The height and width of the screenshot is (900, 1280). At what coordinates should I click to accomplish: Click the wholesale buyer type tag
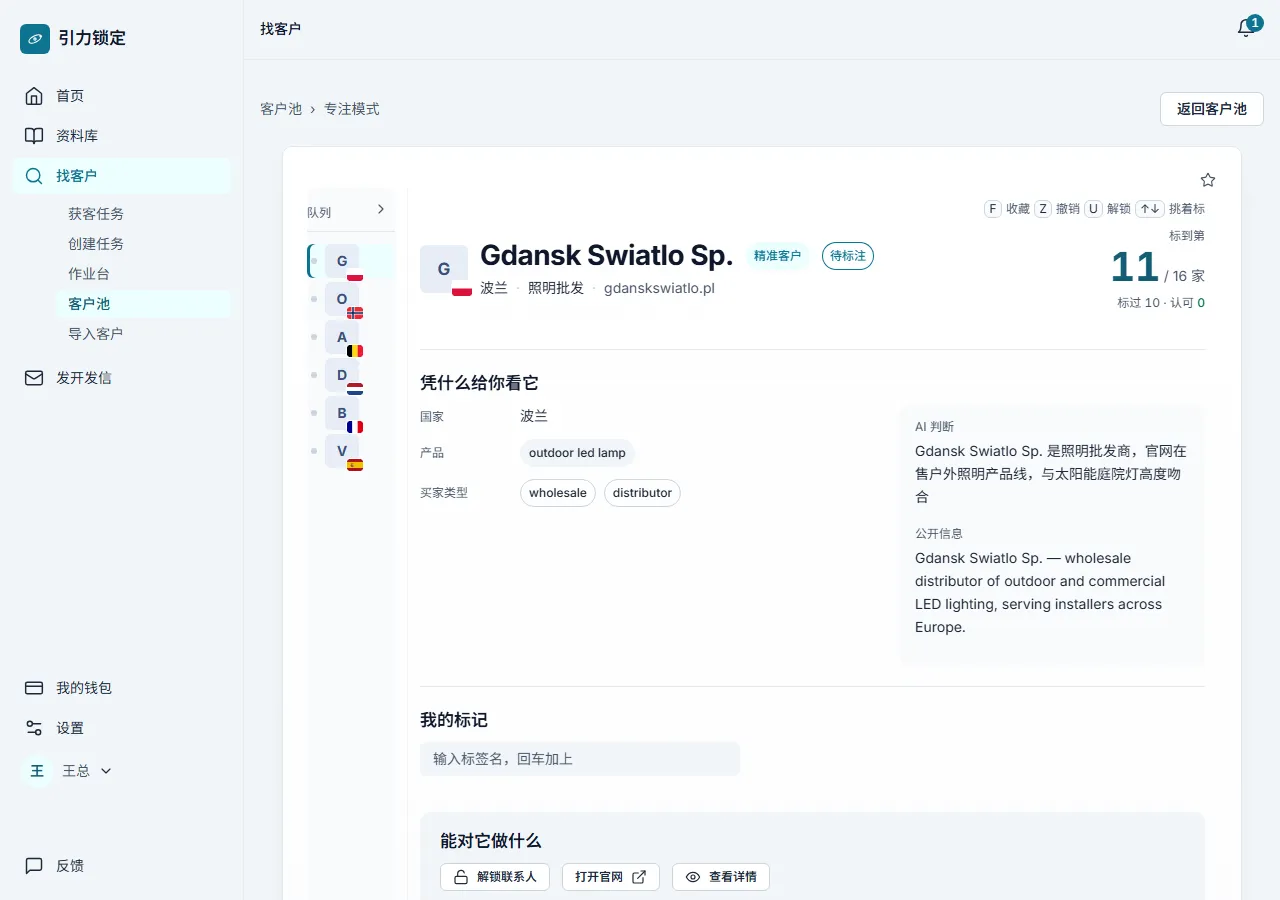point(558,493)
